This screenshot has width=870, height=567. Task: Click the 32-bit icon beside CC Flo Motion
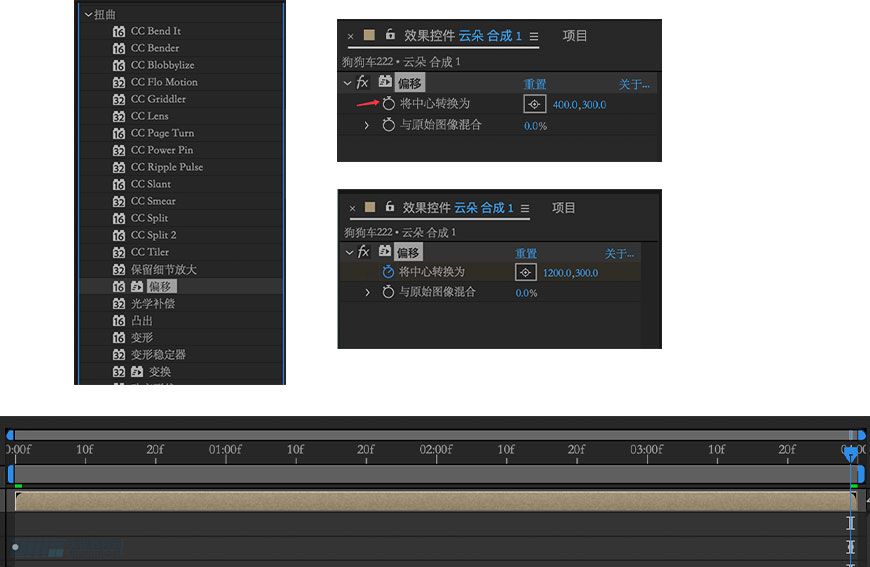point(119,82)
